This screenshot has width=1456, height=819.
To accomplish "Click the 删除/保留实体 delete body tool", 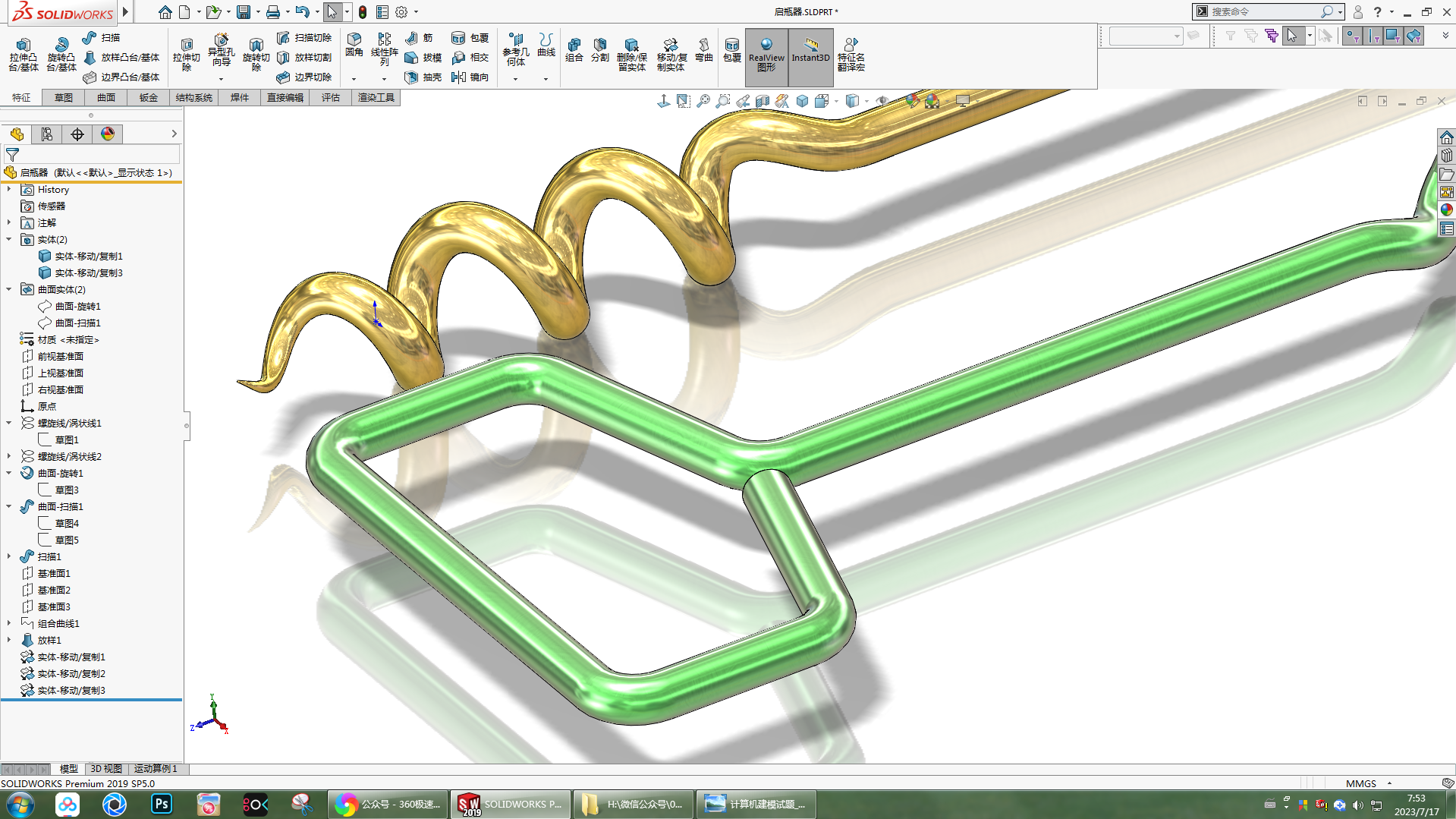I will pyautogui.click(x=631, y=55).
